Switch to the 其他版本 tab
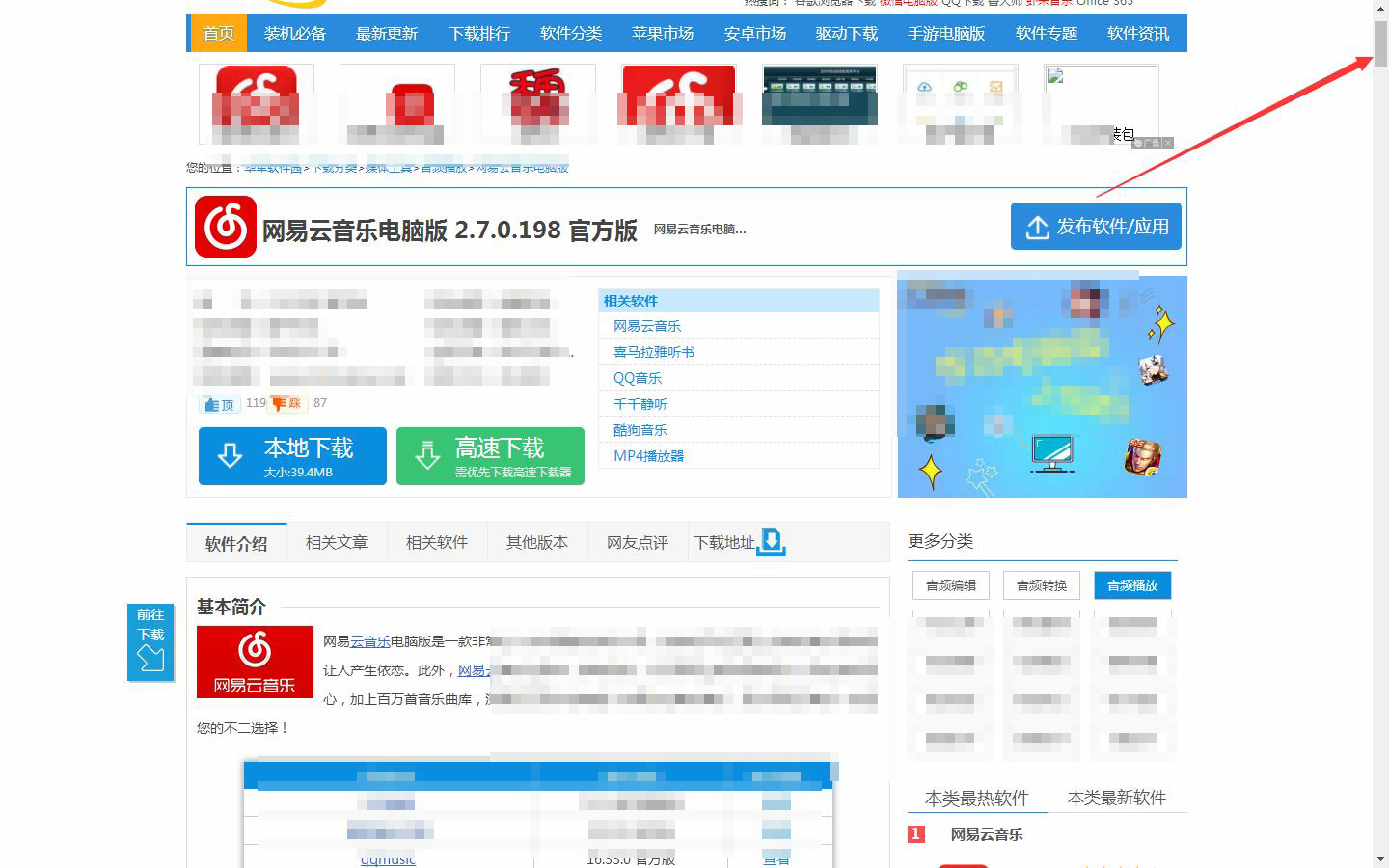Viewport: 1389px width, 868px height. [537, 543]
